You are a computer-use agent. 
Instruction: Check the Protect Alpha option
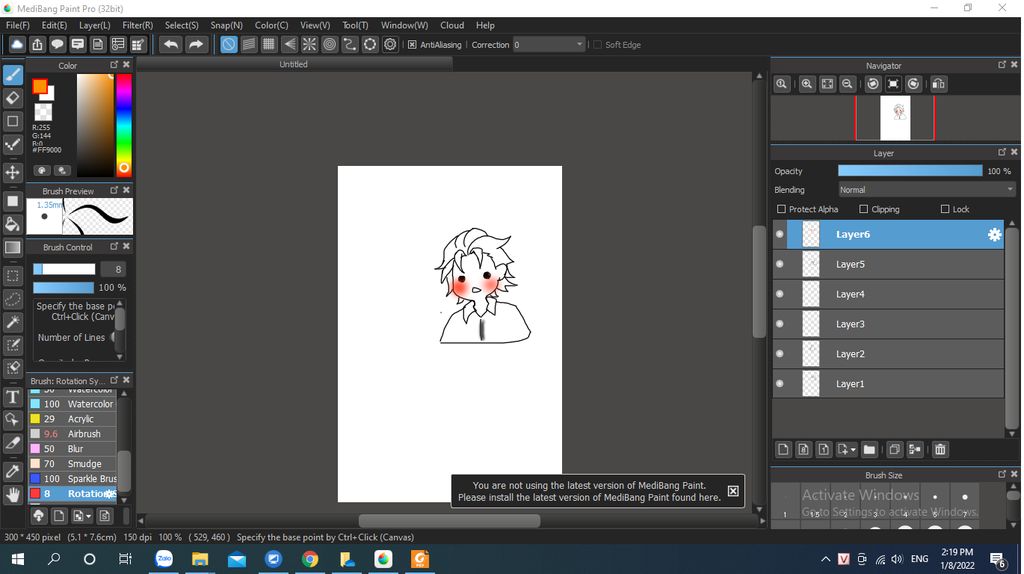tap(781, 209)
